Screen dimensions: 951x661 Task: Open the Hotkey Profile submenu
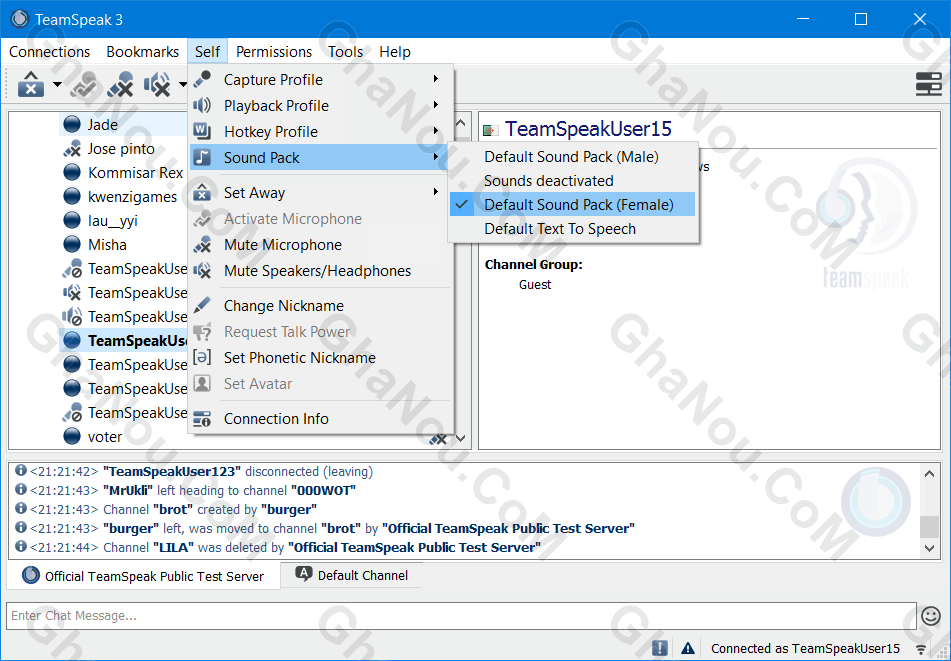[321, 132]
